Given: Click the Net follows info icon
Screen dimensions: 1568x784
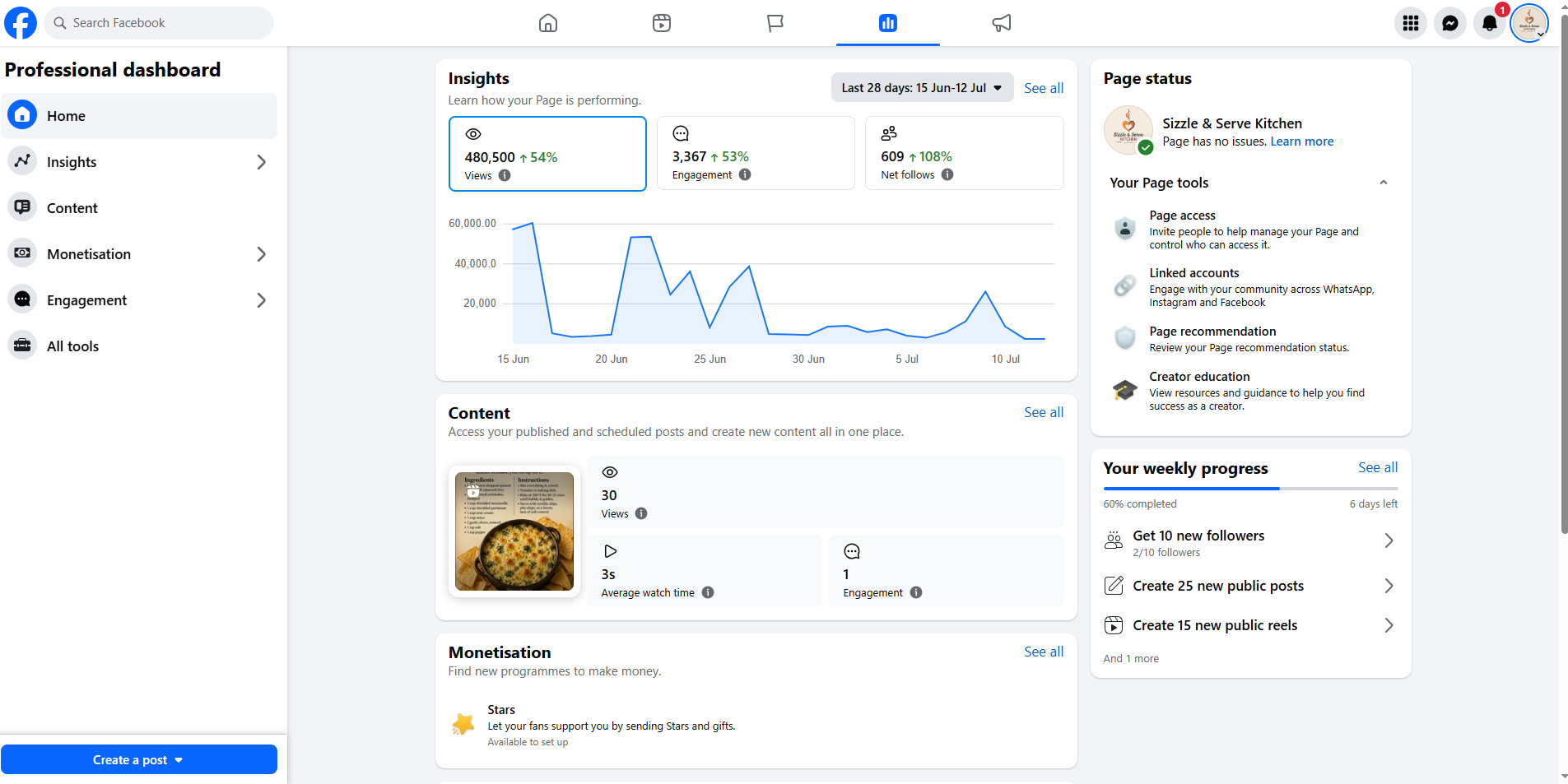Looking at the screenshot, I should point(947,174).
